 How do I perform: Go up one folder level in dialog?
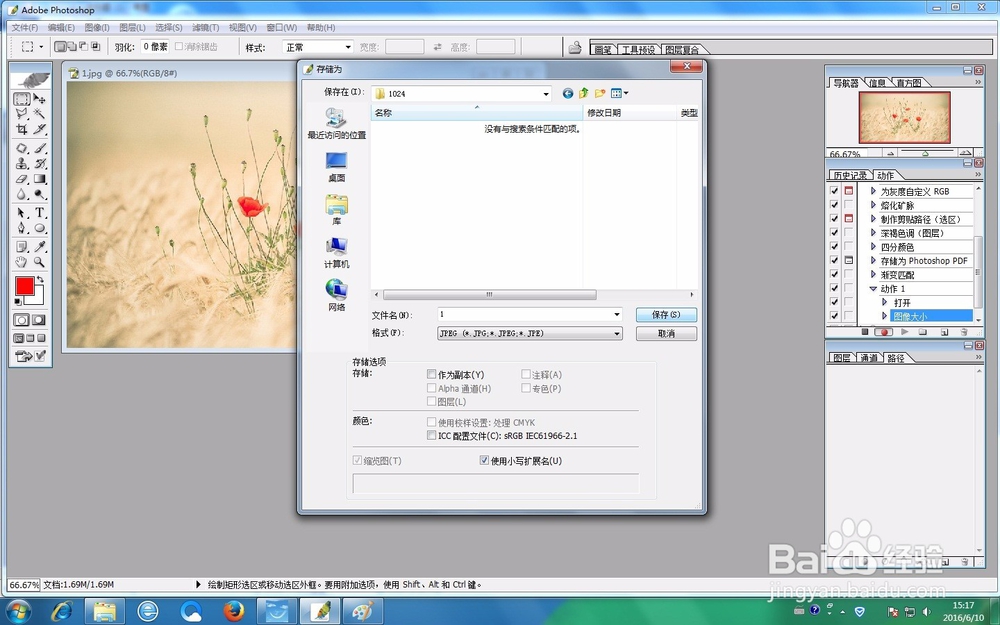[x=584, y=93]
